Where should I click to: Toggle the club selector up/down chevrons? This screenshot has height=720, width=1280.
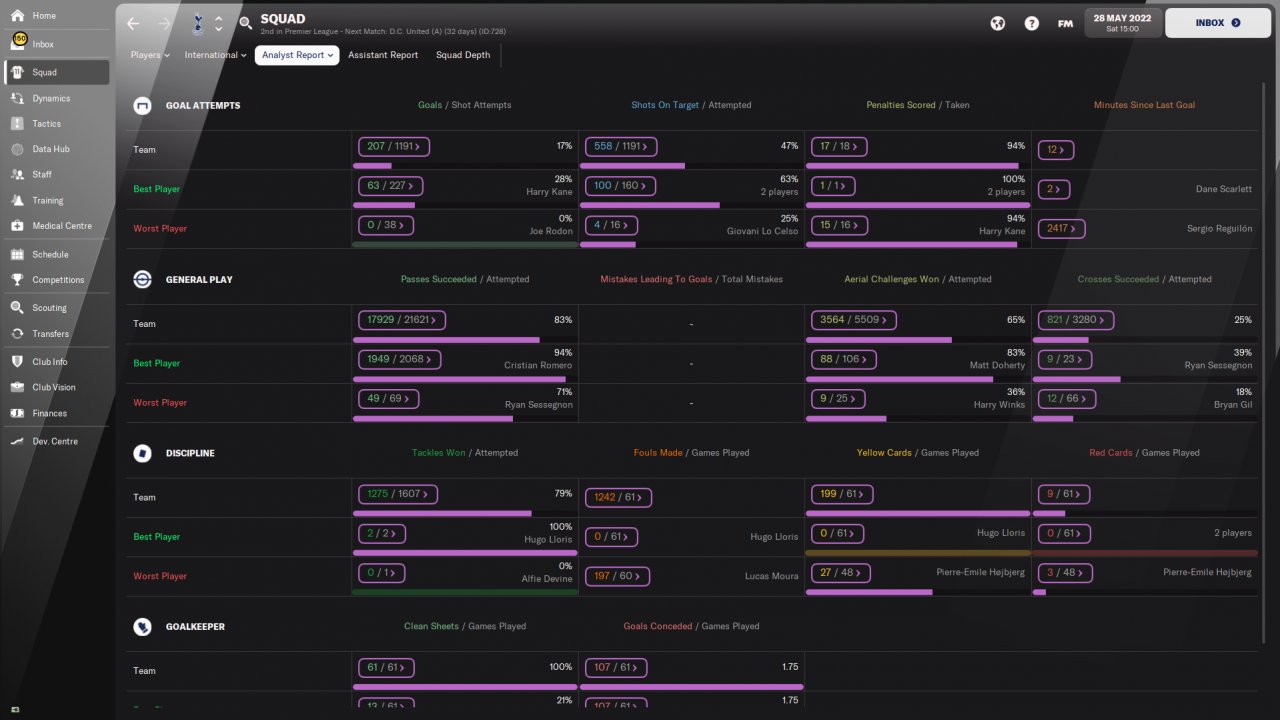coord(219,23)
